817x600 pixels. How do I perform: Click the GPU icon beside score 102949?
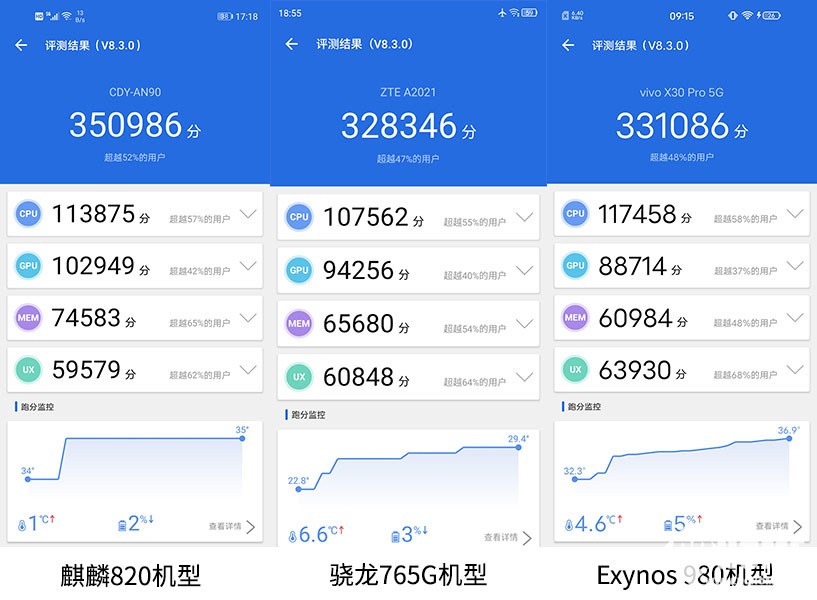coord(28,266)
